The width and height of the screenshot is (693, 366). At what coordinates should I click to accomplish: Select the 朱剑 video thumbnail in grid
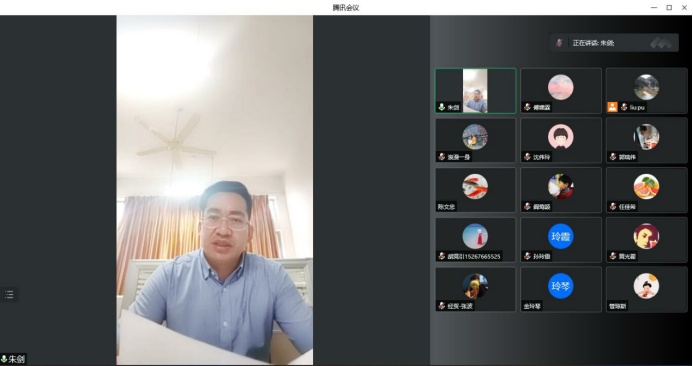[475, 91]
